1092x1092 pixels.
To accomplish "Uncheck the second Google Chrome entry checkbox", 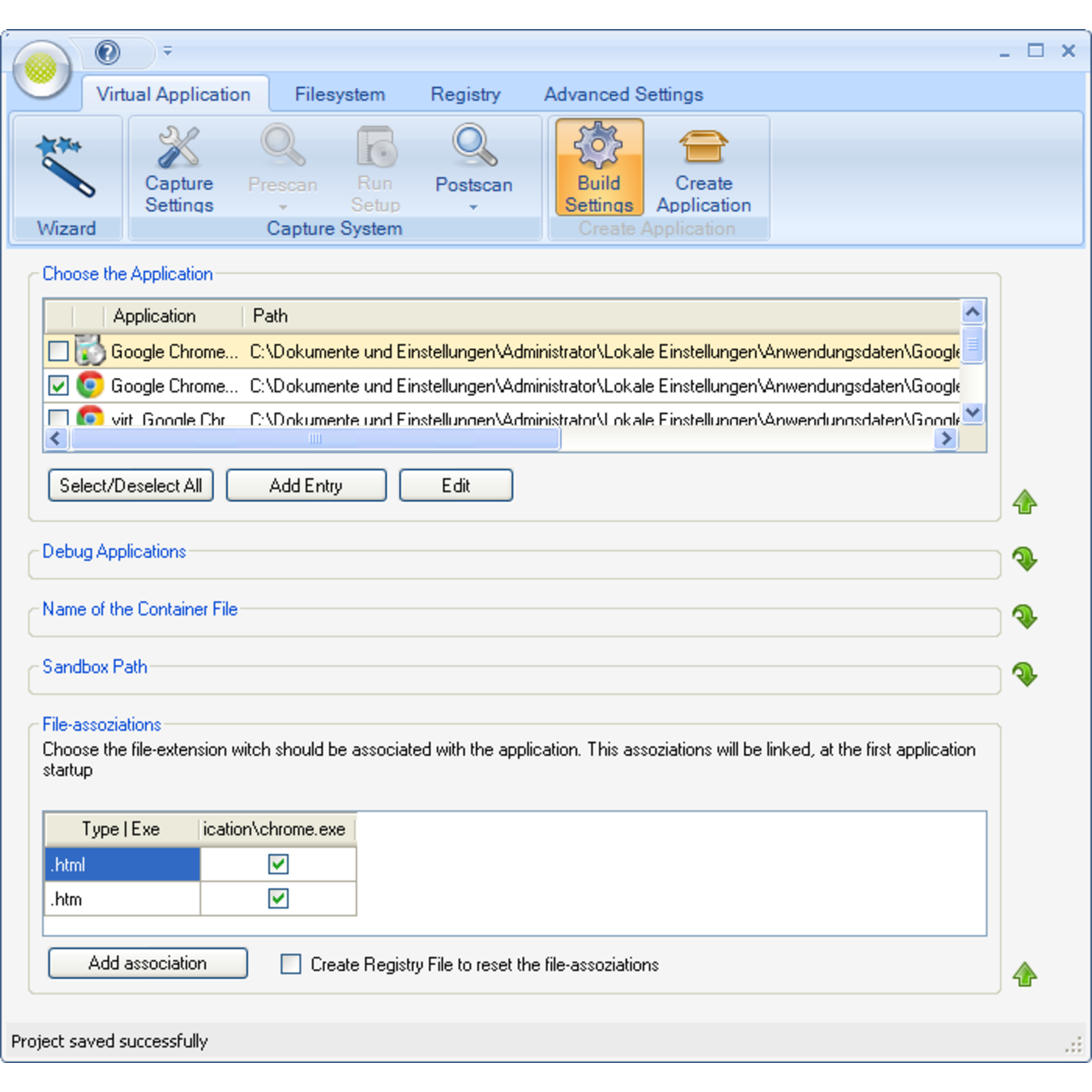I will point(58,386).
